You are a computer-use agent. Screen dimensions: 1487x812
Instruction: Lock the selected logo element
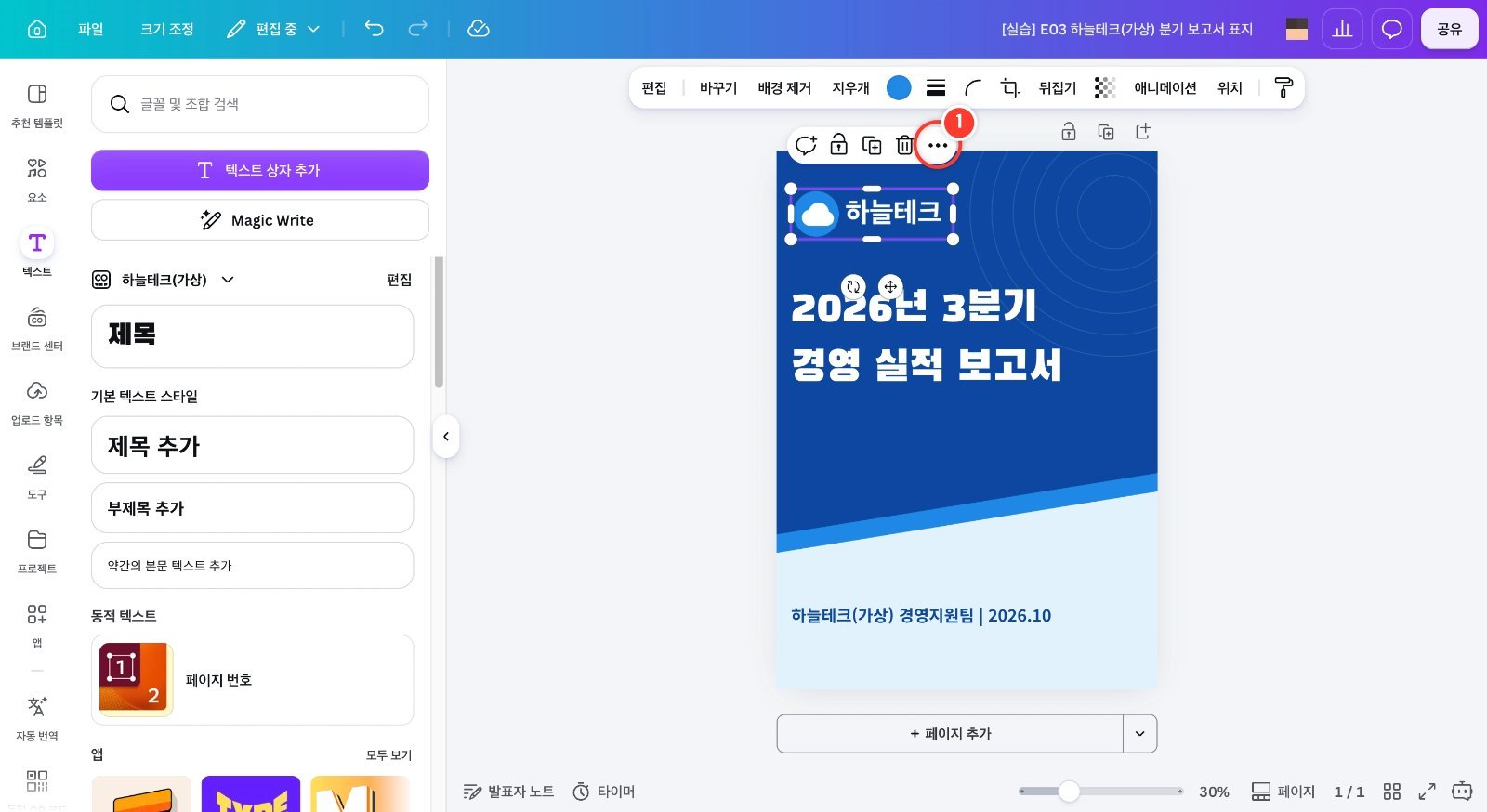point(838,145)
